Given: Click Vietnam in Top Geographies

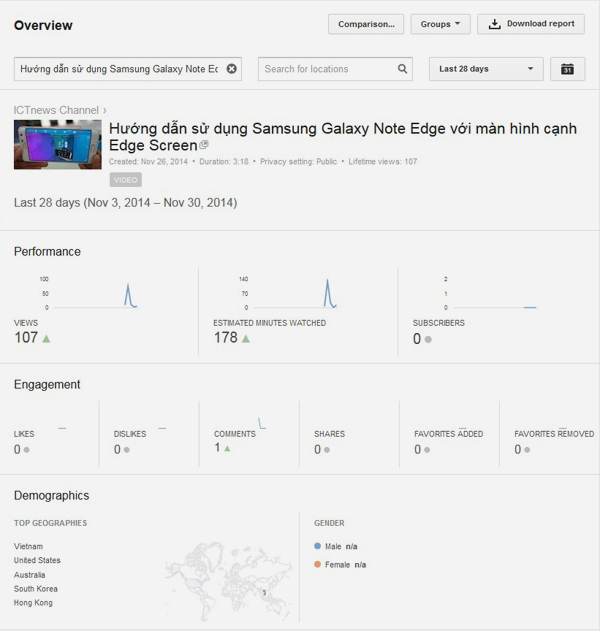Looking at the screenshot, I should (28, 546).
